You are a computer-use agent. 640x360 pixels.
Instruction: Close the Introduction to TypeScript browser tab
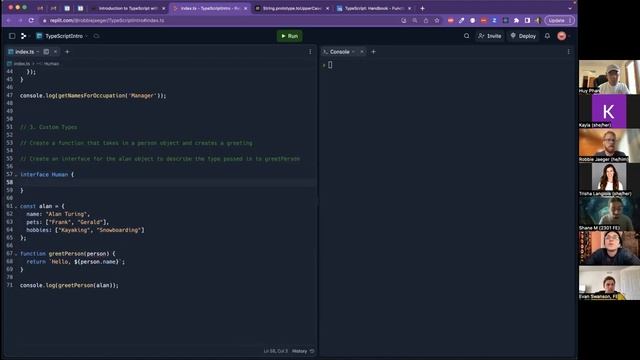164,8
